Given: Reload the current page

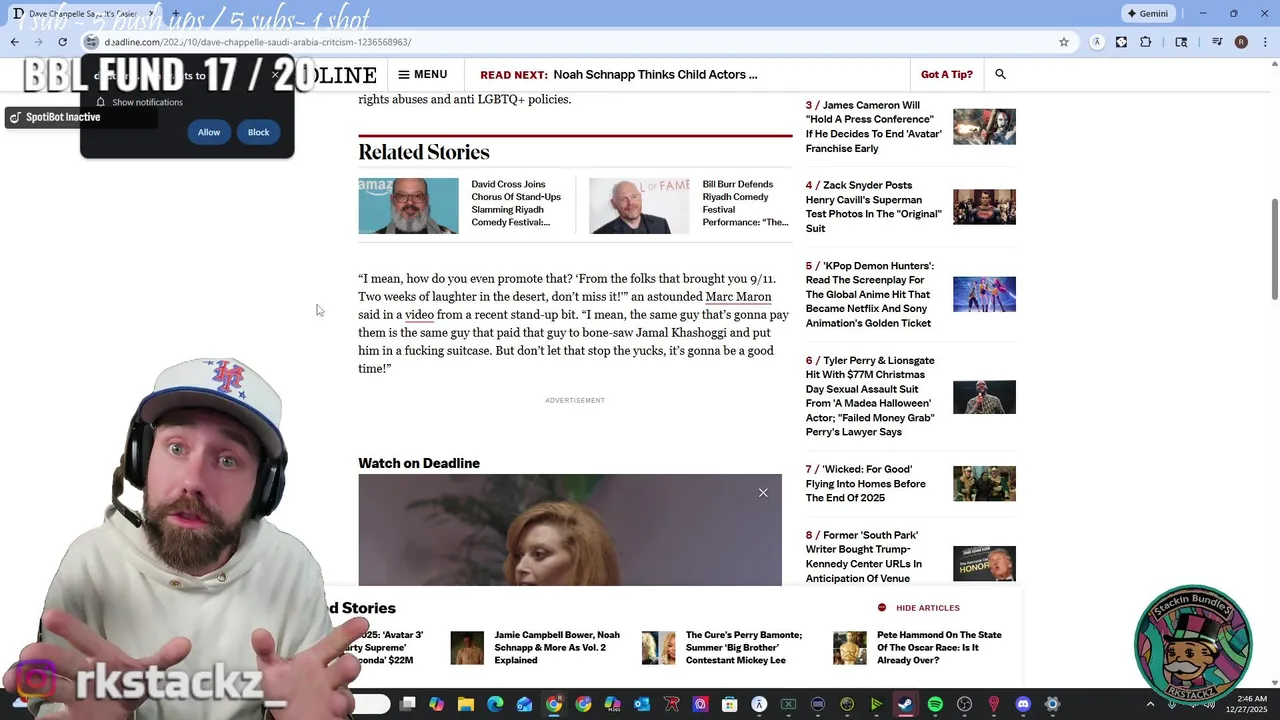Looking at the screenshot, I should 62,42.
